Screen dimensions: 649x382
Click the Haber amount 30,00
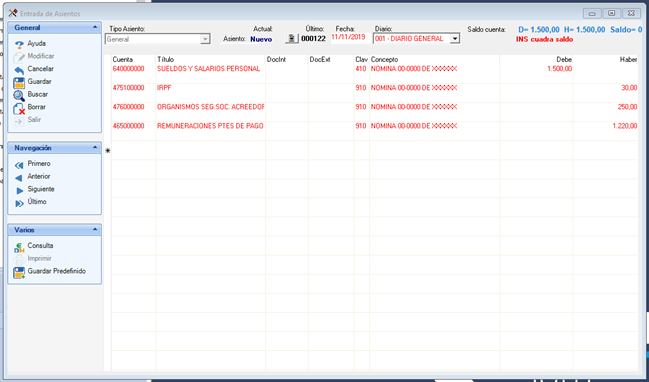[x=629, y=88]
